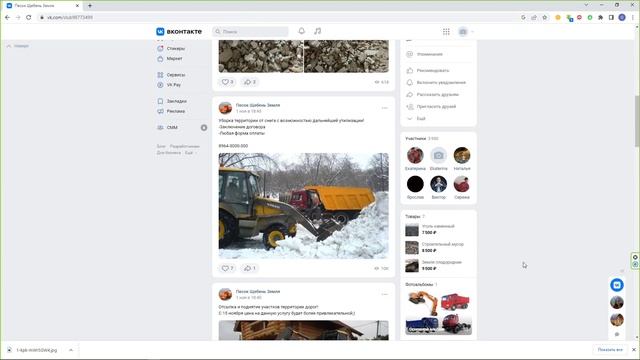This screenshot has height=360, width=640.
Task: Open the snow loader and dump truck photo
Action: 304,206
